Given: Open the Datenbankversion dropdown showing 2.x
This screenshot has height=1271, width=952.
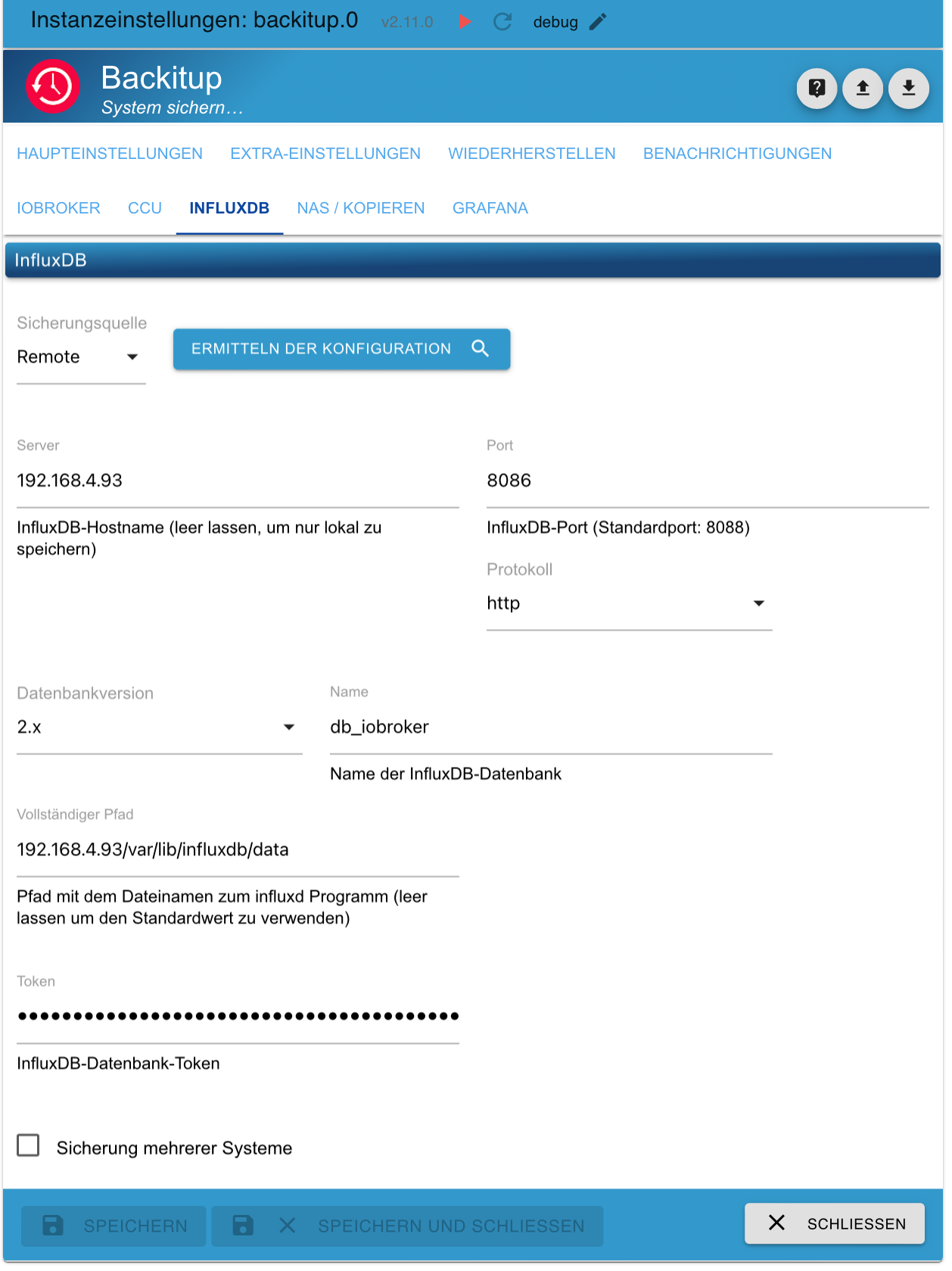Looking at the screenshot, I should point(159,727).
